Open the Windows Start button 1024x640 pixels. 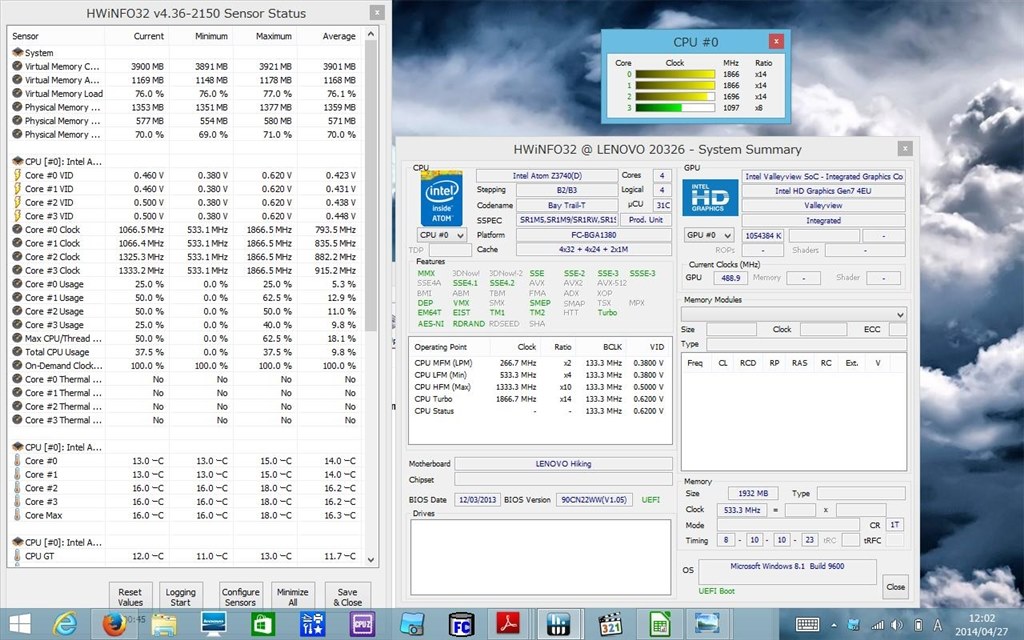coord(20,624)
